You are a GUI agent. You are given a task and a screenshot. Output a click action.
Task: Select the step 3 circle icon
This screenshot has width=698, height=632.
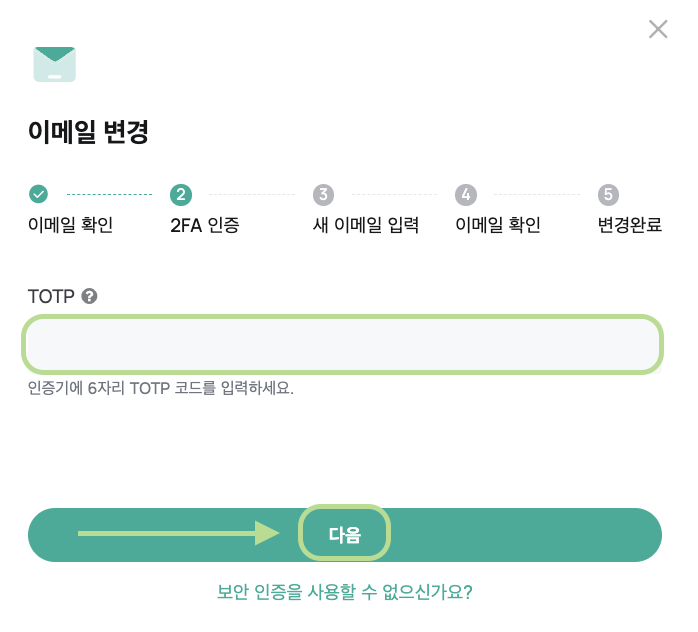(x=323, y=194)
